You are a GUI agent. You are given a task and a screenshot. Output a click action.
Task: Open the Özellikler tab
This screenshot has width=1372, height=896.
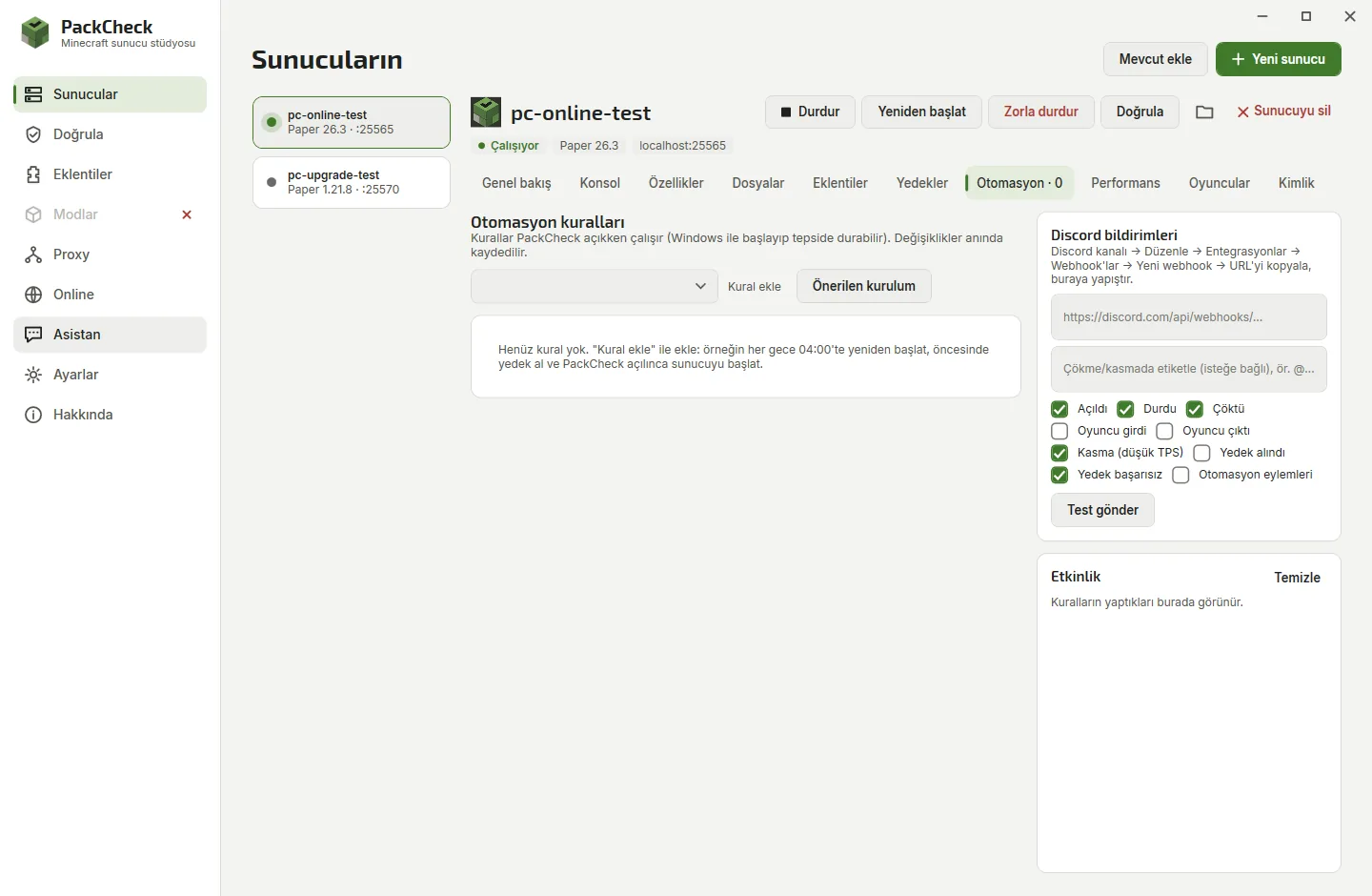point(676,183)
